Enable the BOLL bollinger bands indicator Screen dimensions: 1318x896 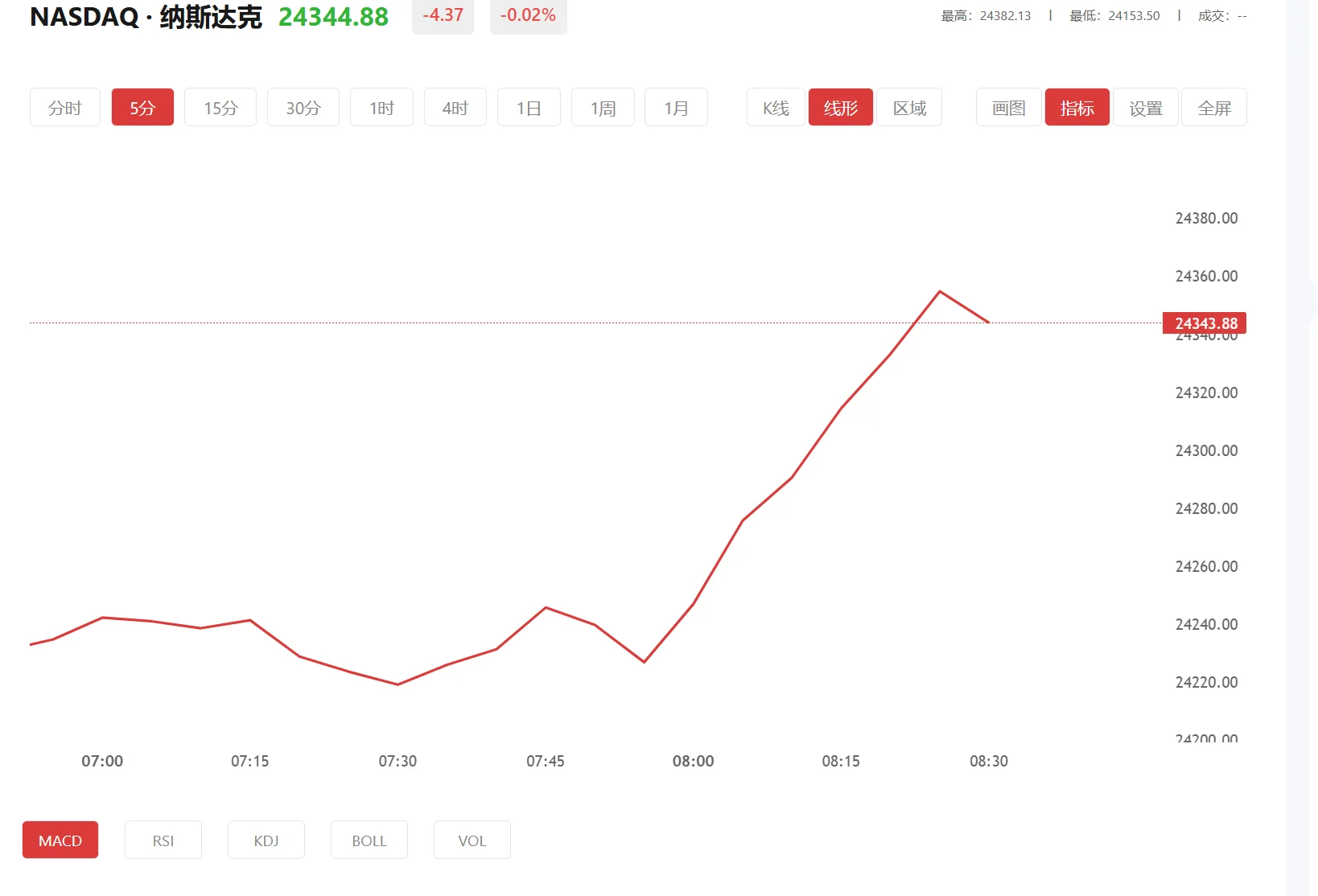tap(369, 840)
